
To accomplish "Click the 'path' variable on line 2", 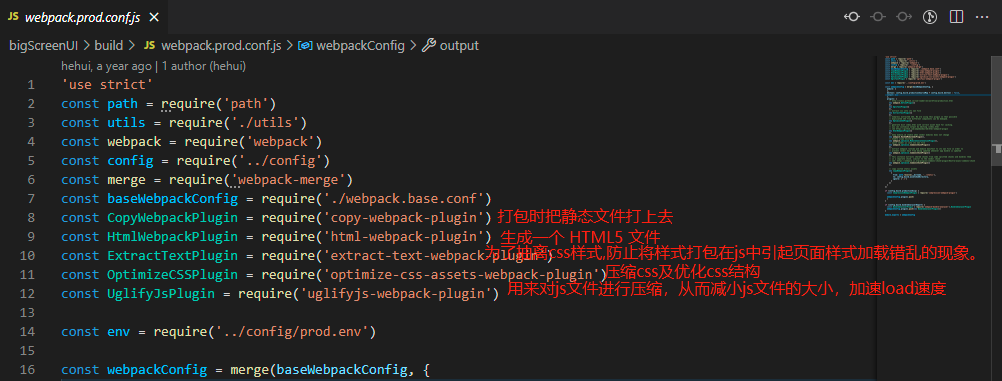I will 123,104.
